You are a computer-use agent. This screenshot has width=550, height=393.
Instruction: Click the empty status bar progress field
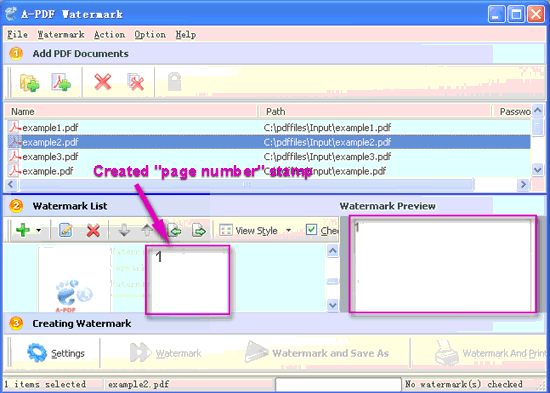point(338,385)
